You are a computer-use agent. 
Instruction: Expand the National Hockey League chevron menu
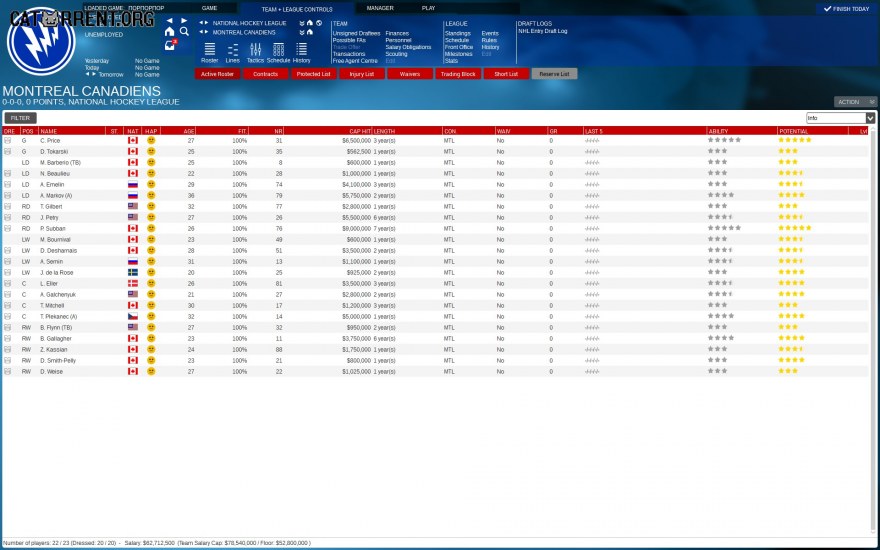302,24
